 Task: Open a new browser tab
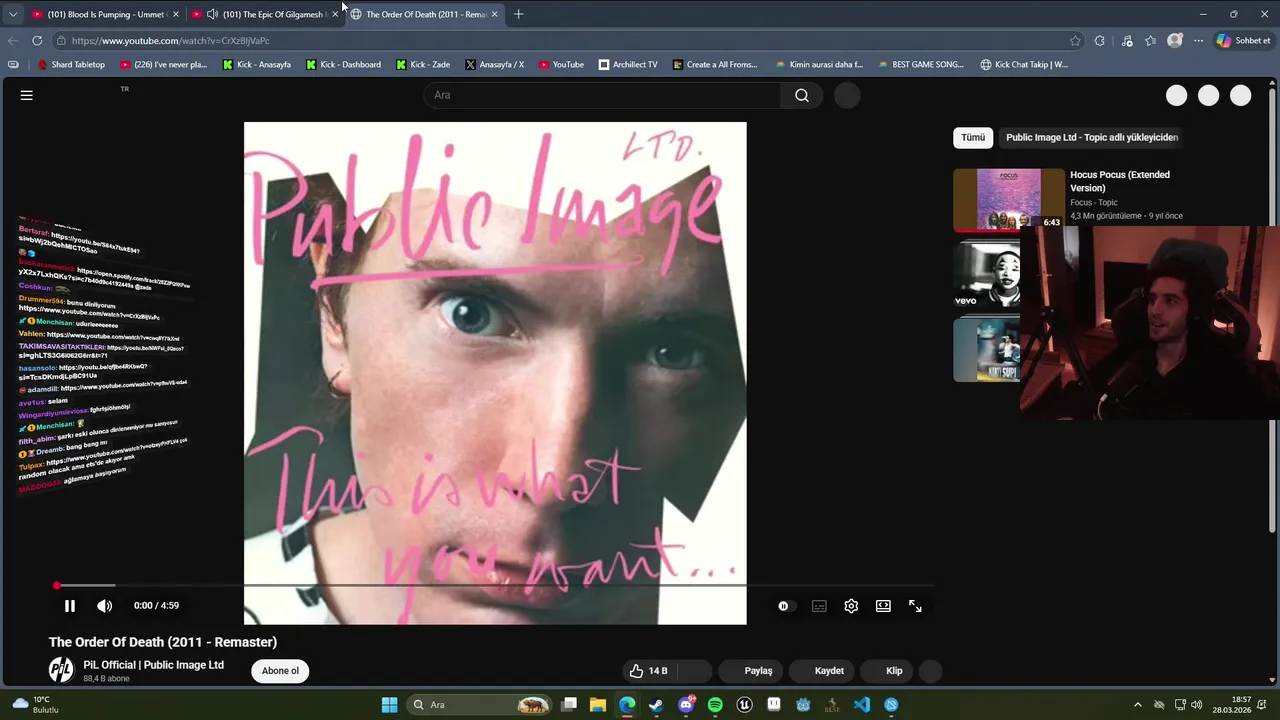[518, 14]
